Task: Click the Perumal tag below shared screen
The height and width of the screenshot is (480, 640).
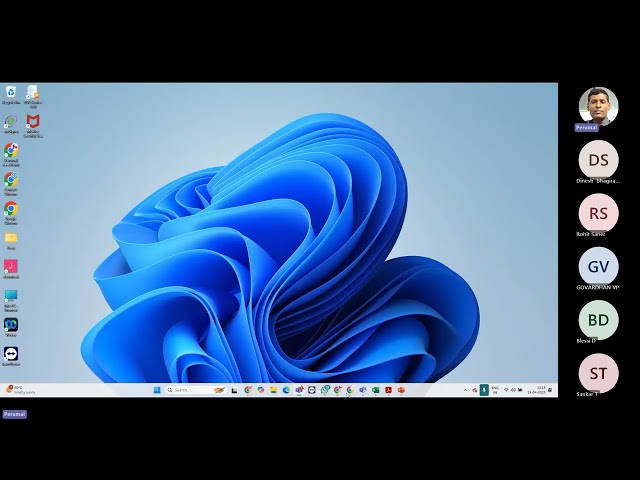Action: point(15,414)
